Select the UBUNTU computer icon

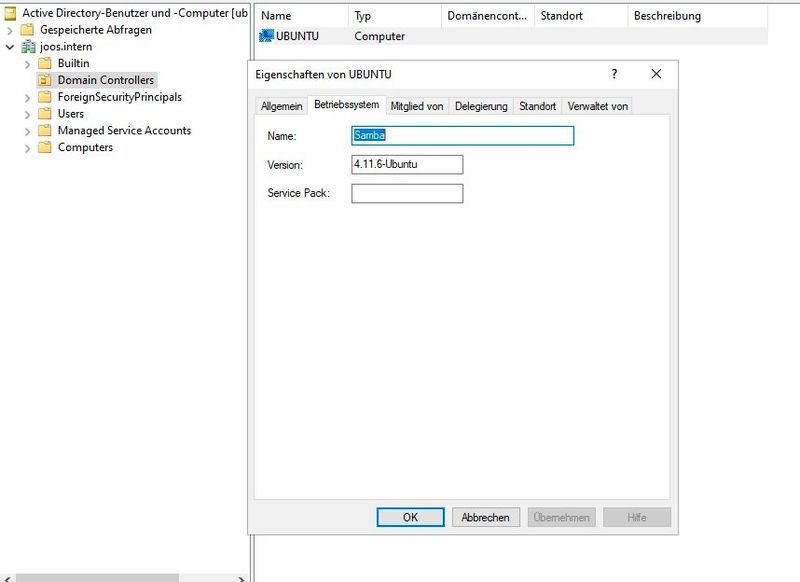click(266, 36)
